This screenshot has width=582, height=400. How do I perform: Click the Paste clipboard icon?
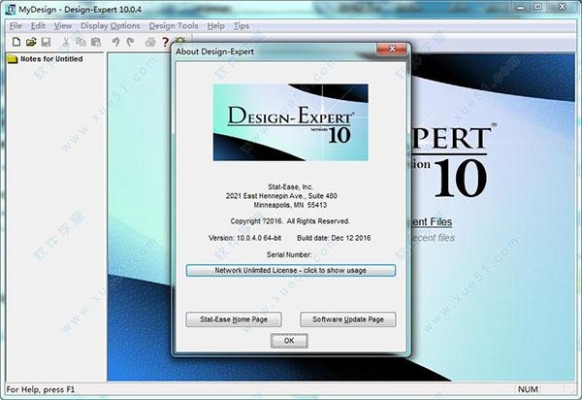(x=96, y=42)
